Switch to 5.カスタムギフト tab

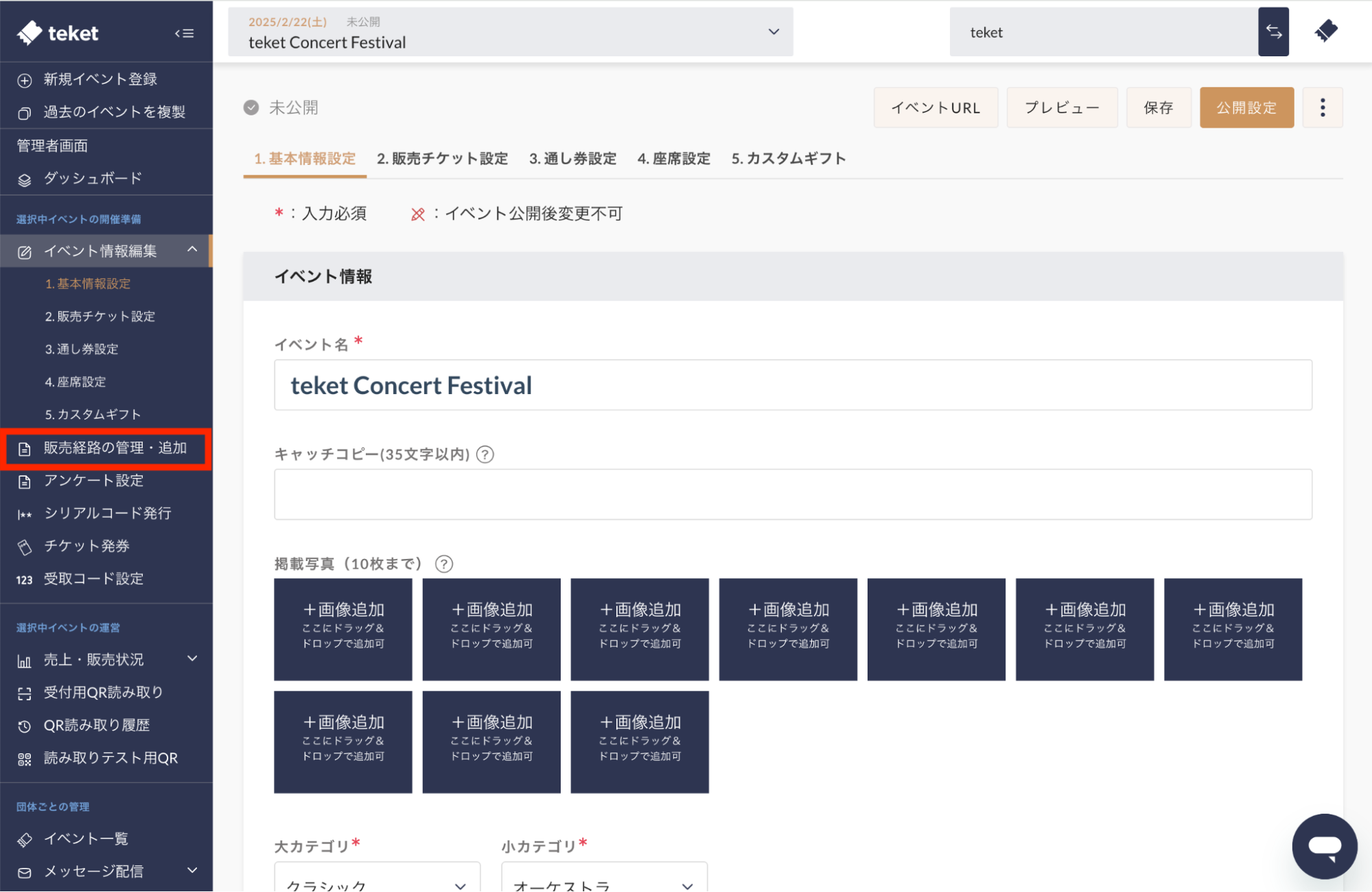click(788, 159)
